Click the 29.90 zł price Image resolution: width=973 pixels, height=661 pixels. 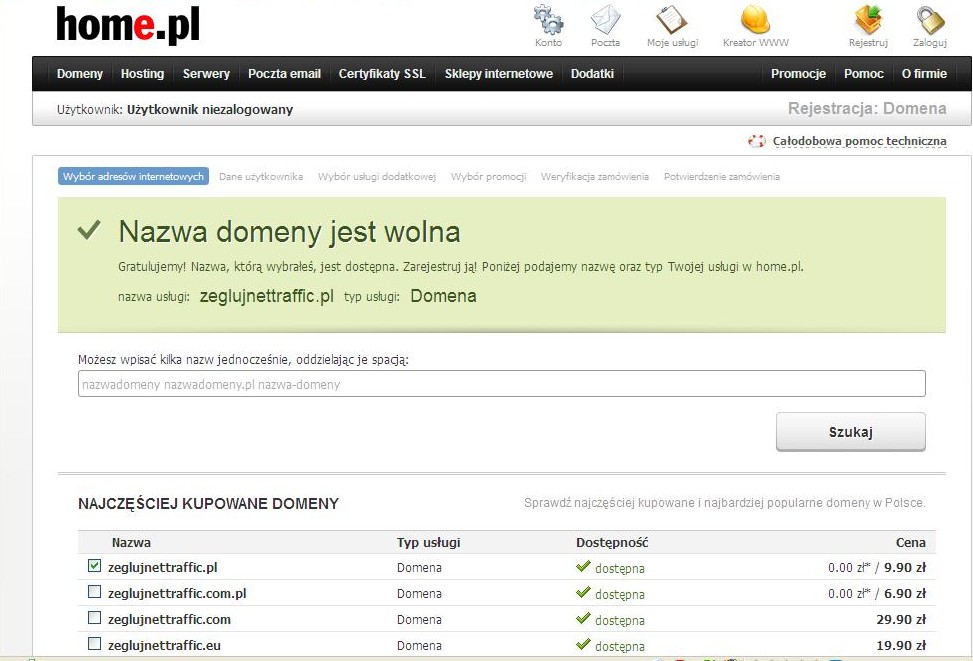point(901,619)
